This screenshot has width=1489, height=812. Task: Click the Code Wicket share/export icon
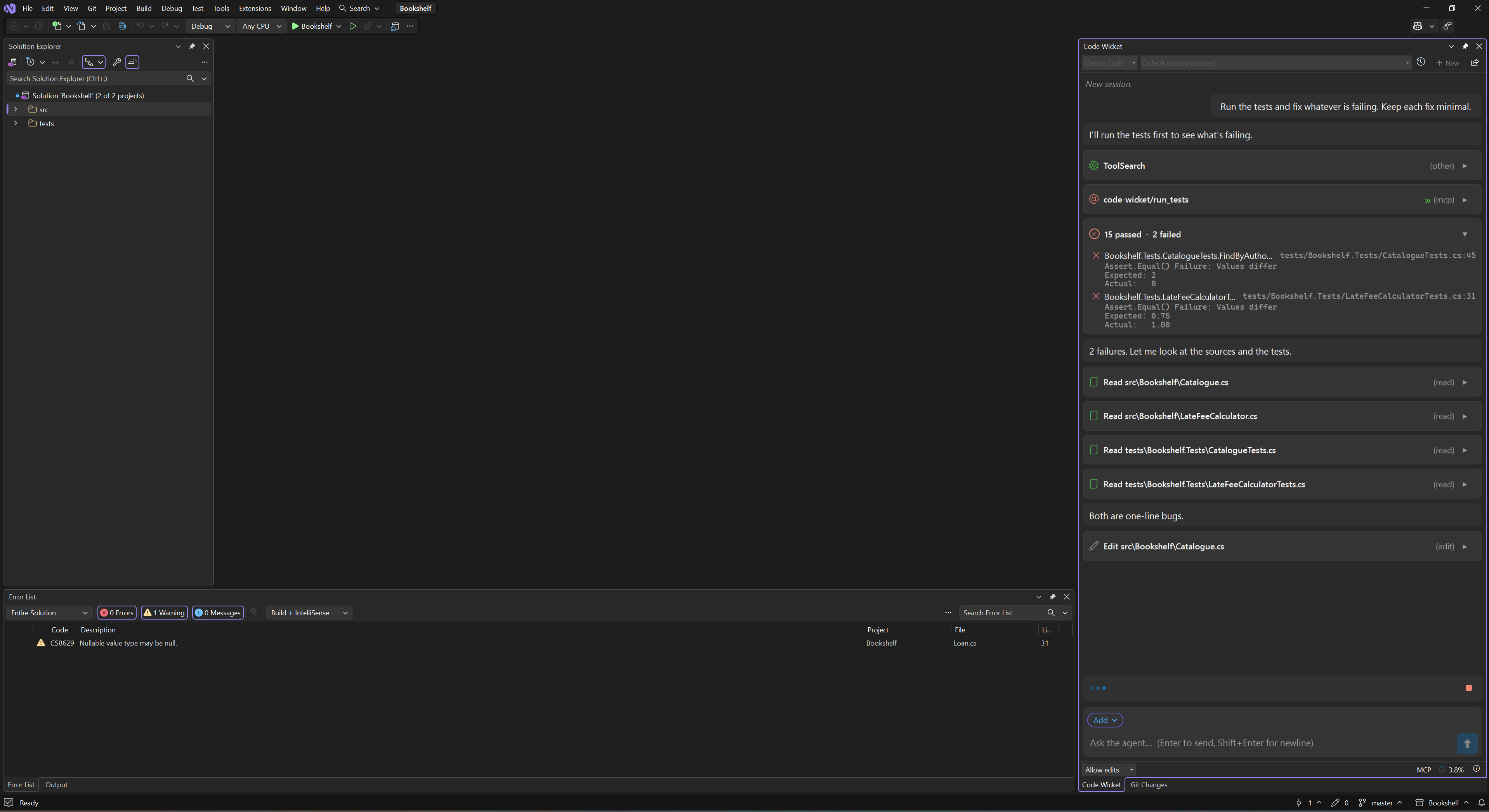(1475, 62)
